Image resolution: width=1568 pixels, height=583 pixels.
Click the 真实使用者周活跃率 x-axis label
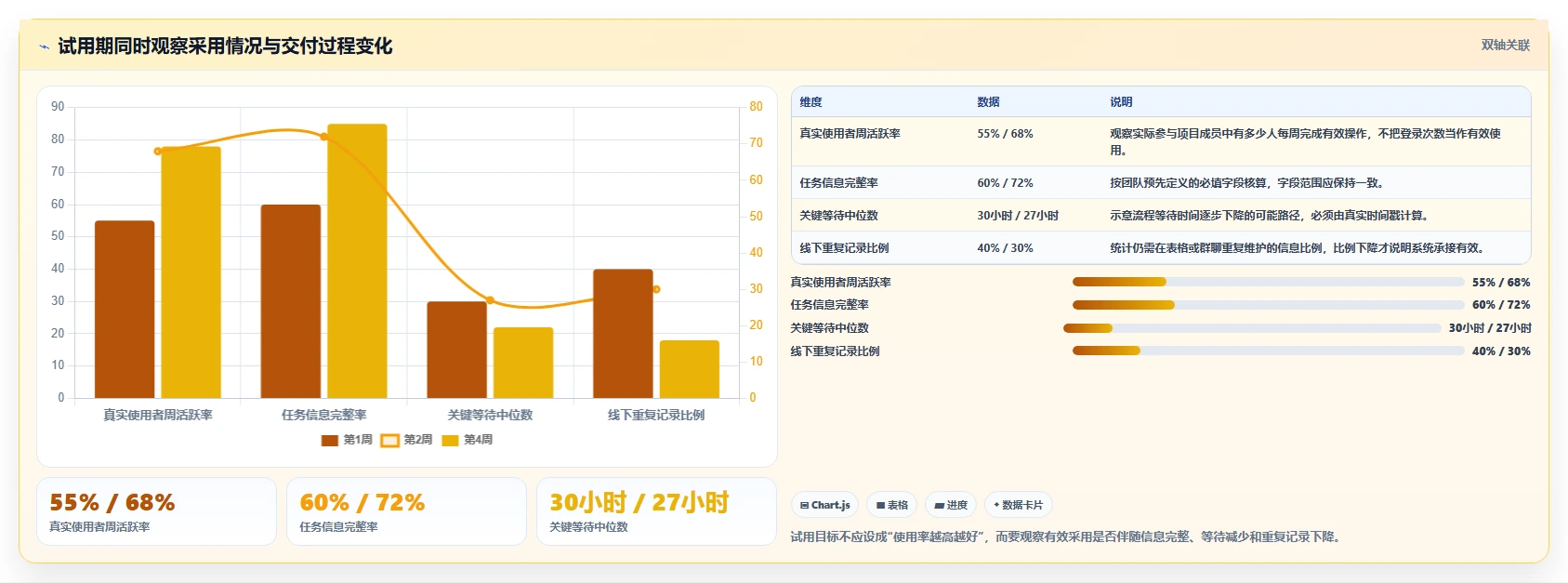pos(158,415)
